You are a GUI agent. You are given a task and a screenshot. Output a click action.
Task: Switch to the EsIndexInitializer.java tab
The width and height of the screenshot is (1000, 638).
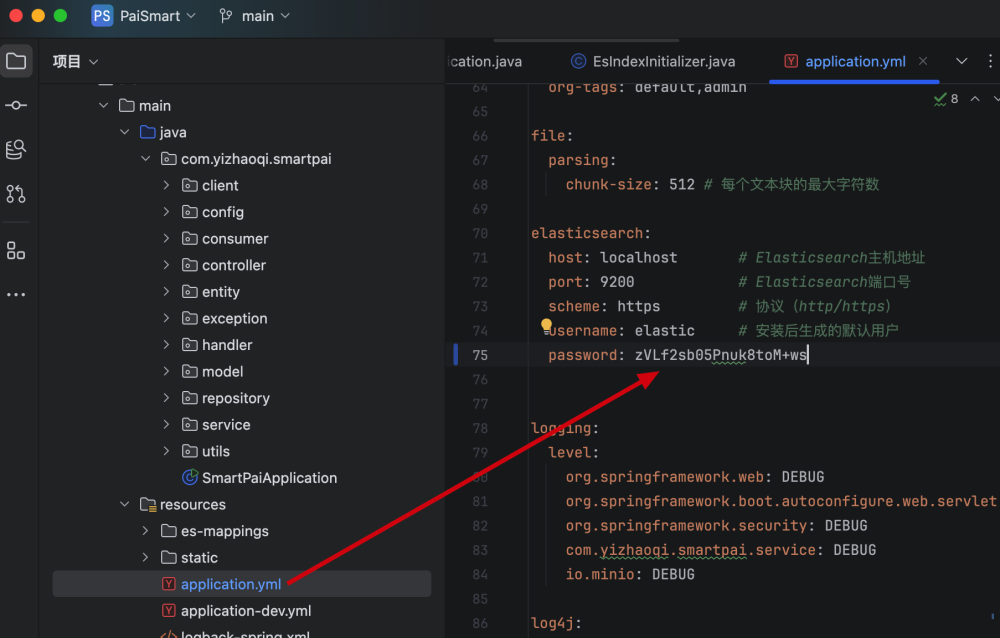652,61
